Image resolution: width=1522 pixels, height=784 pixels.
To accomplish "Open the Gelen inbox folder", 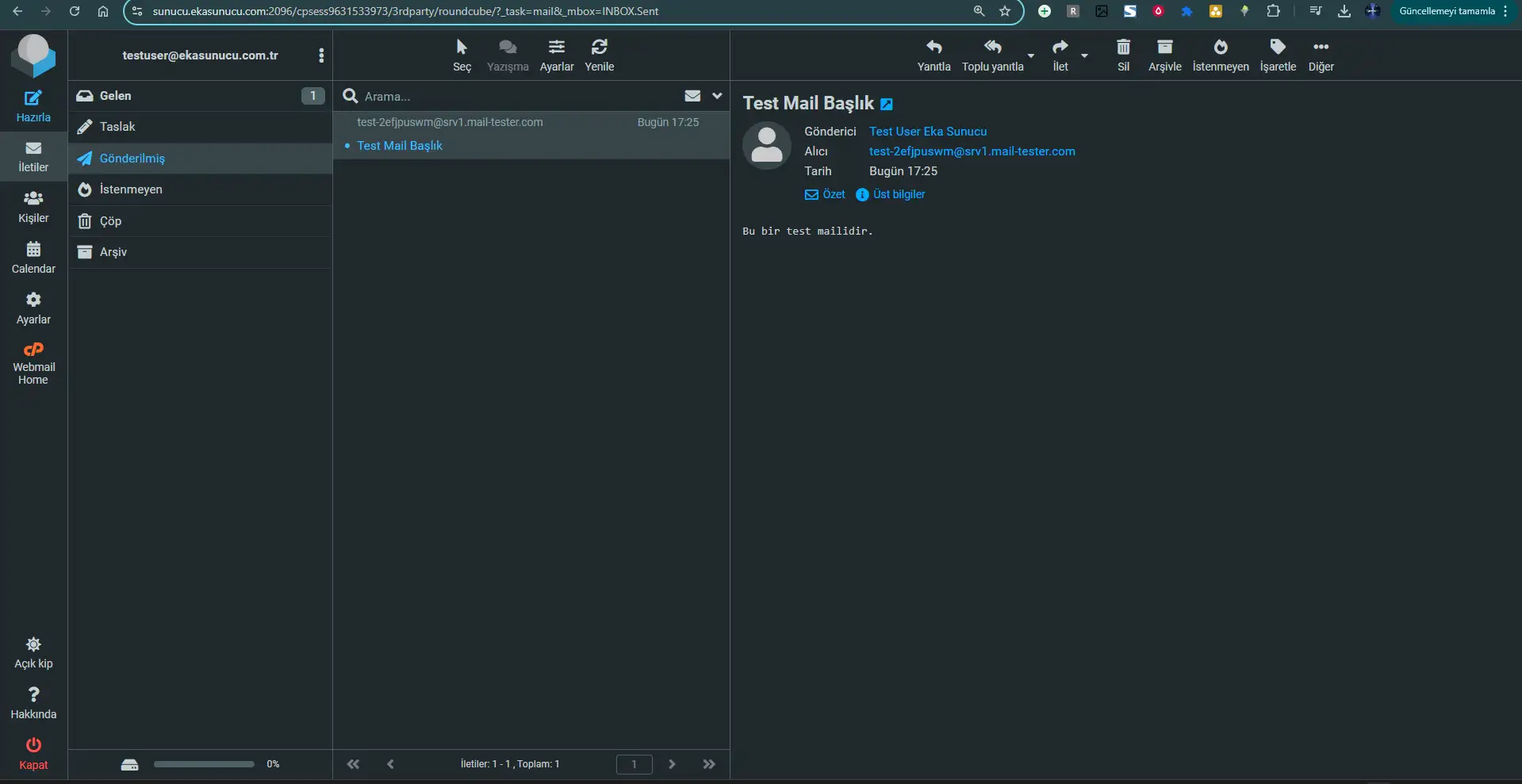I will (200, 96).
